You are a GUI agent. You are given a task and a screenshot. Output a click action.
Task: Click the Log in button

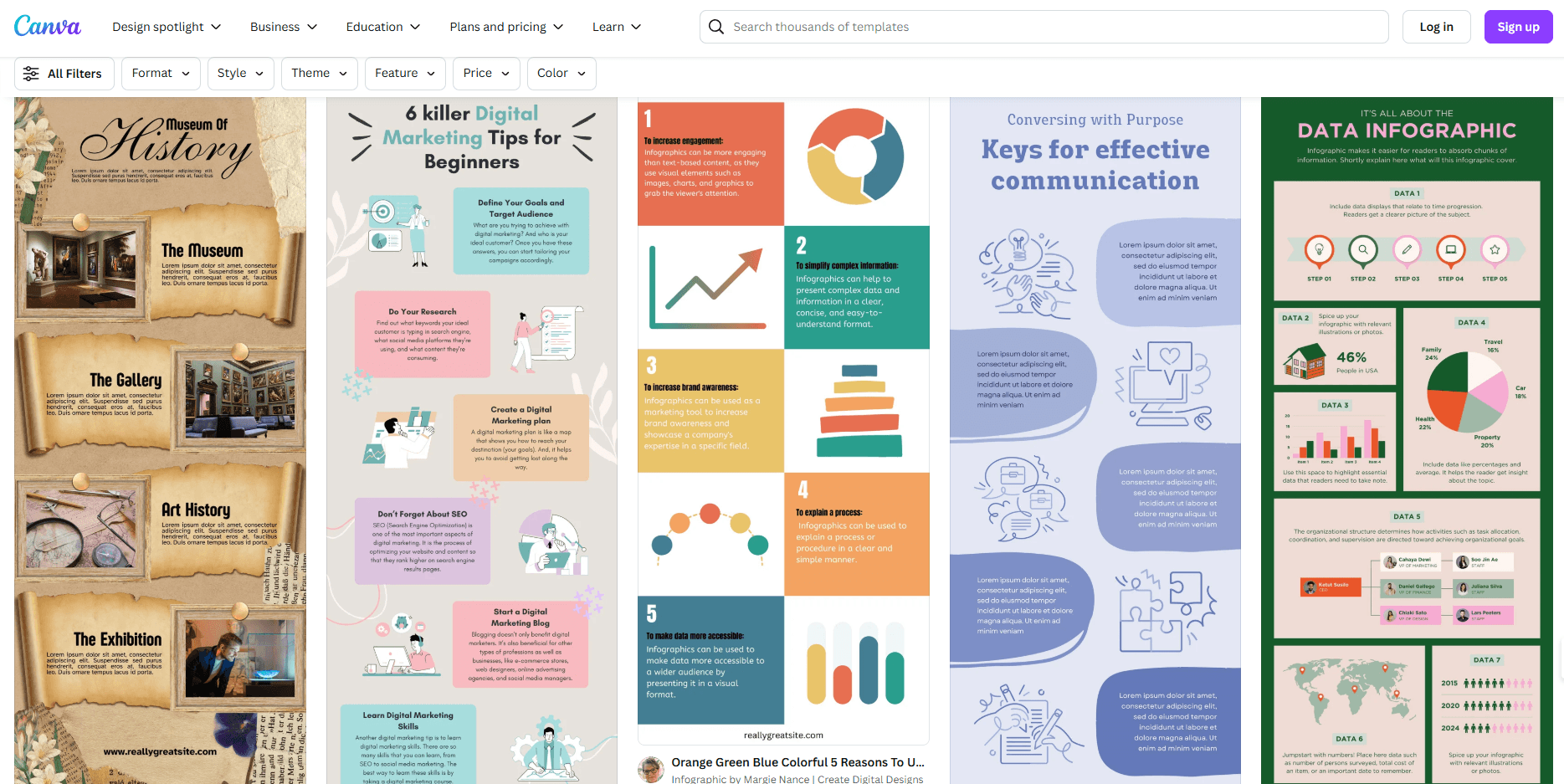click(x=1436, y=27)
